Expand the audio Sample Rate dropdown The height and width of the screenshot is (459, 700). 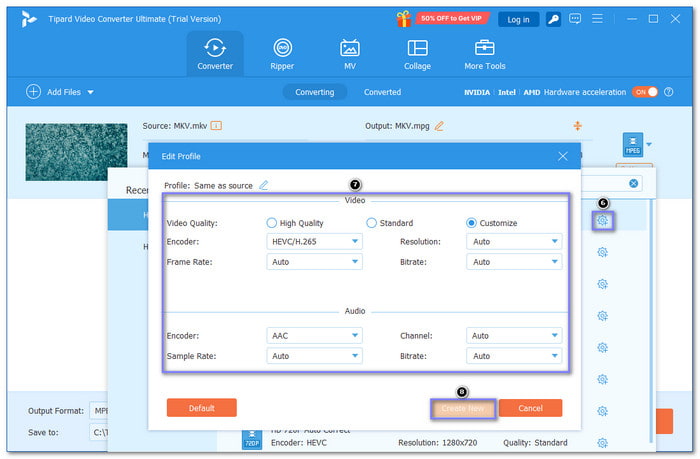coord(314,356)
